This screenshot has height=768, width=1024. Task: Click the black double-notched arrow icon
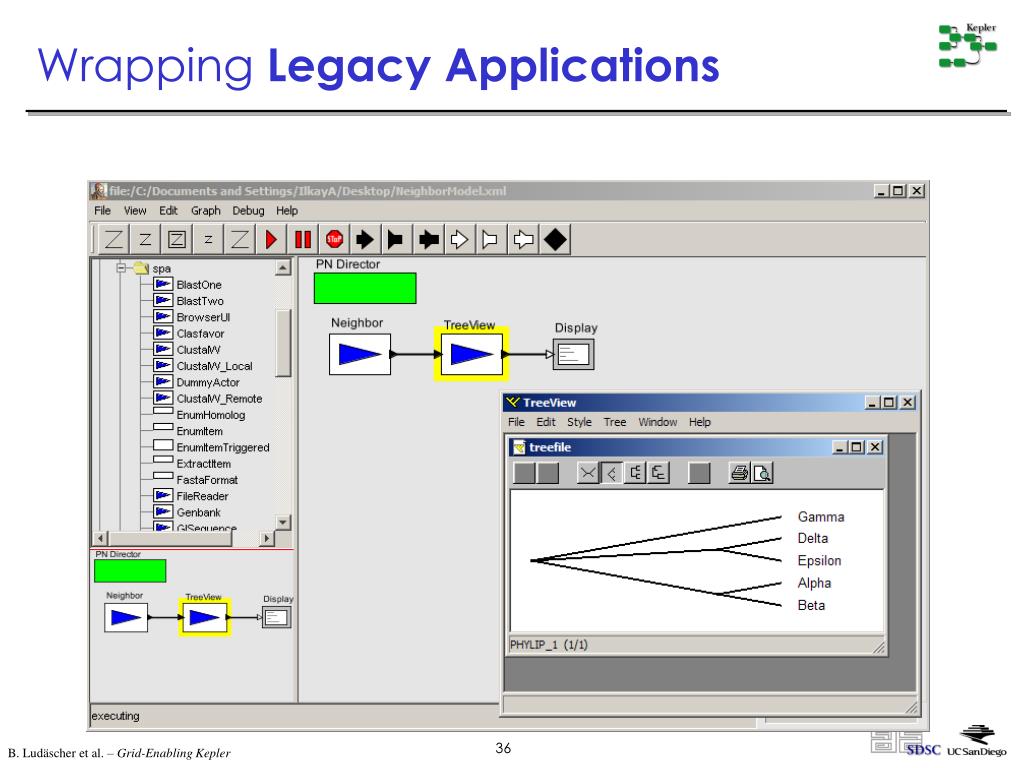click(x=428, y=239)
